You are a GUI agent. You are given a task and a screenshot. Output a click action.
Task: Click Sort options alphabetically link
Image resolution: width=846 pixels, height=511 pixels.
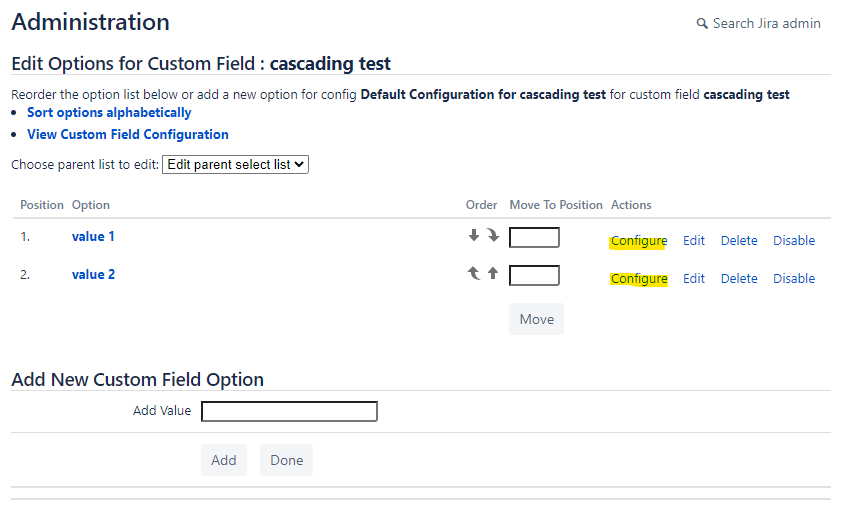(109, 112)
